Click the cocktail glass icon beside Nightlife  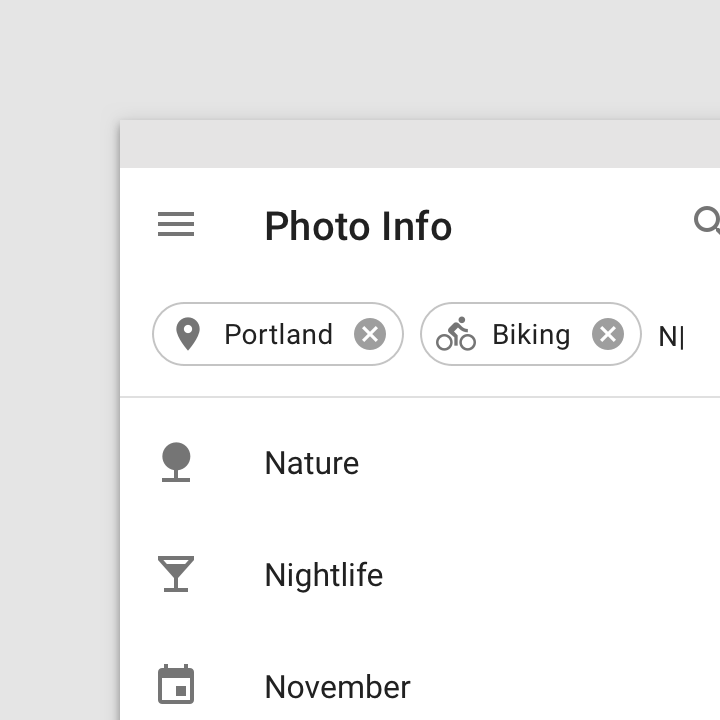[176, 574]
